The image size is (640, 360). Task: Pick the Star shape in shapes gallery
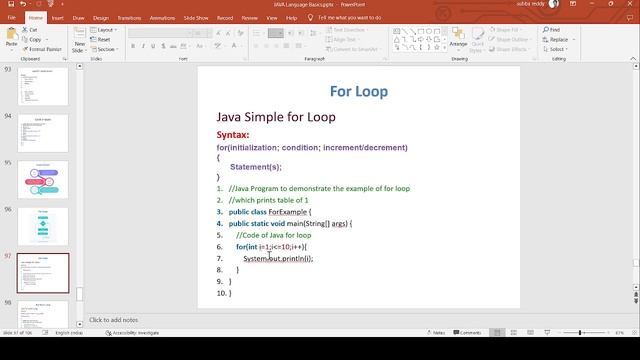(x=436, y=47)
